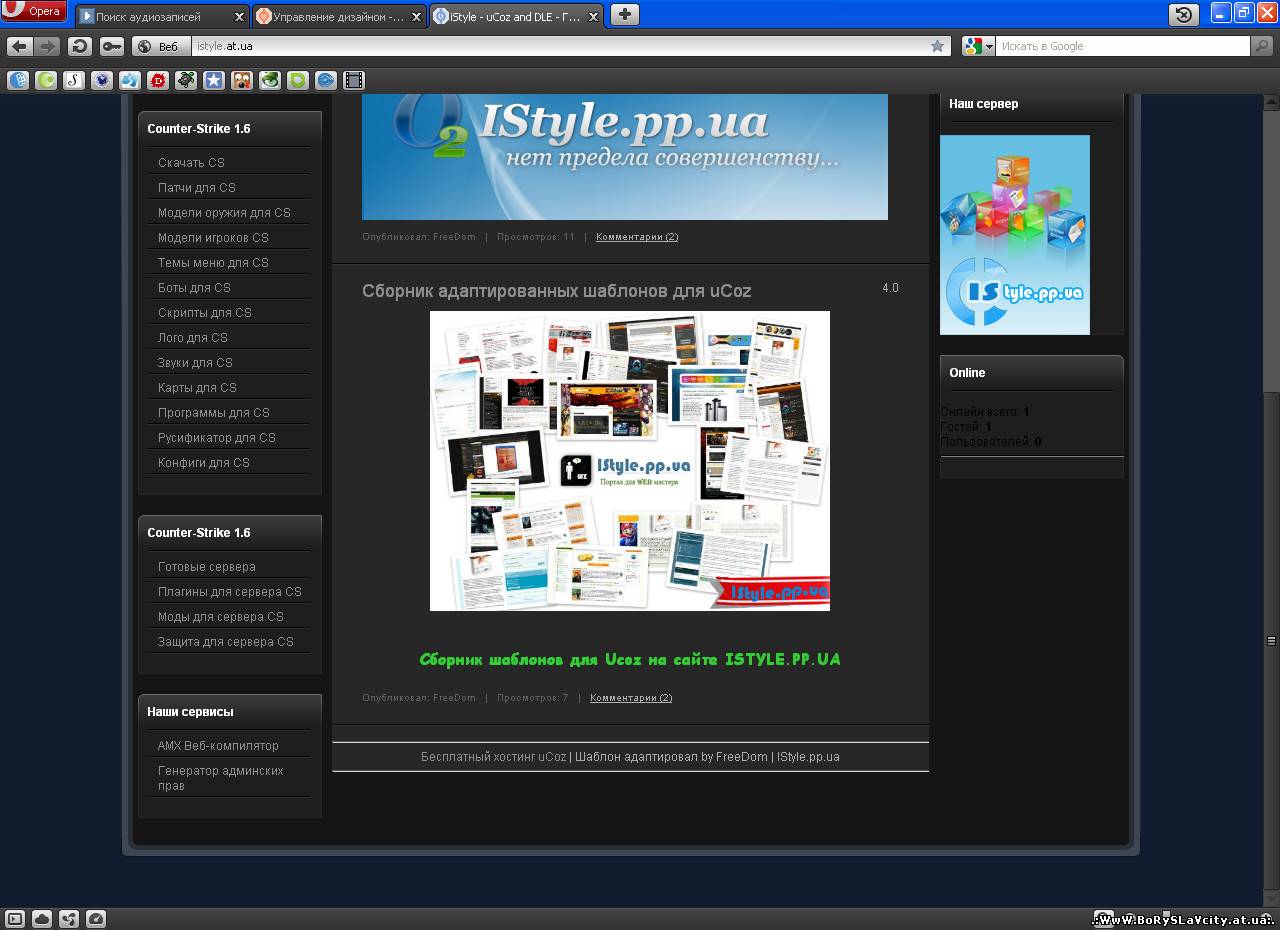This screenshot has height=930, width=1280.
Task: Close the iStyle - uCoz and DLE tab
Action: [593, 17]
